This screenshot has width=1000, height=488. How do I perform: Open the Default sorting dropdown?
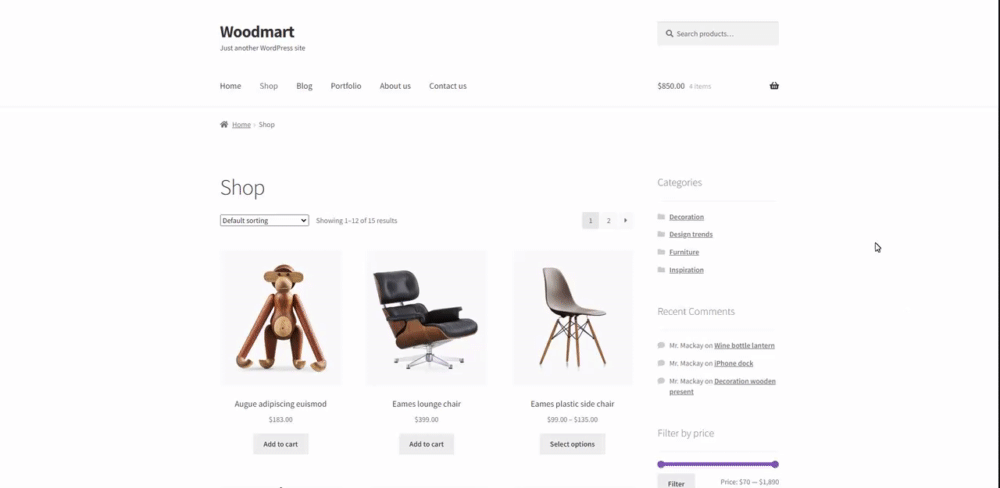(x=264, y=220)
